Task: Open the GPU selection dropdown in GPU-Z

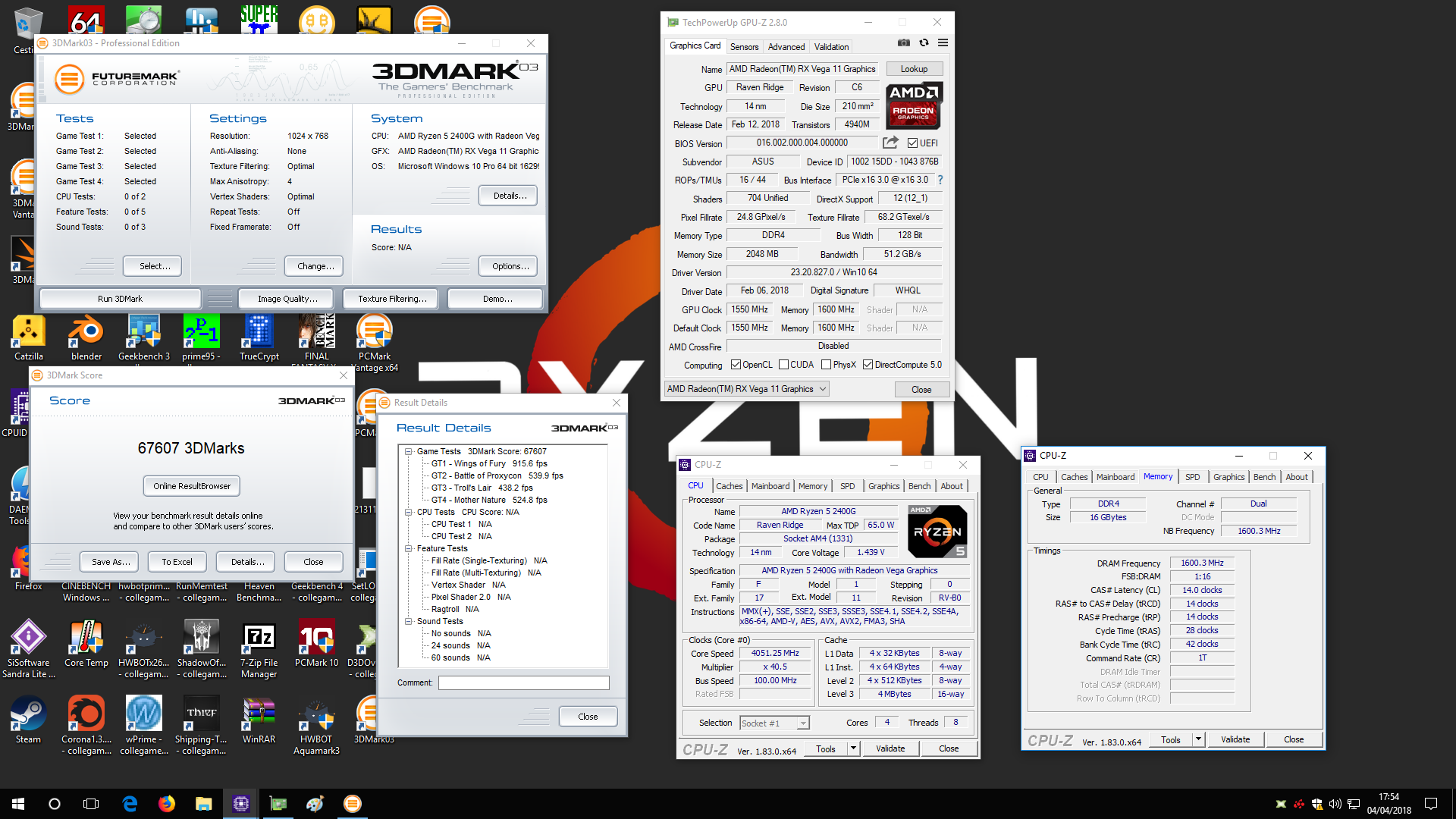Action: 746,389
